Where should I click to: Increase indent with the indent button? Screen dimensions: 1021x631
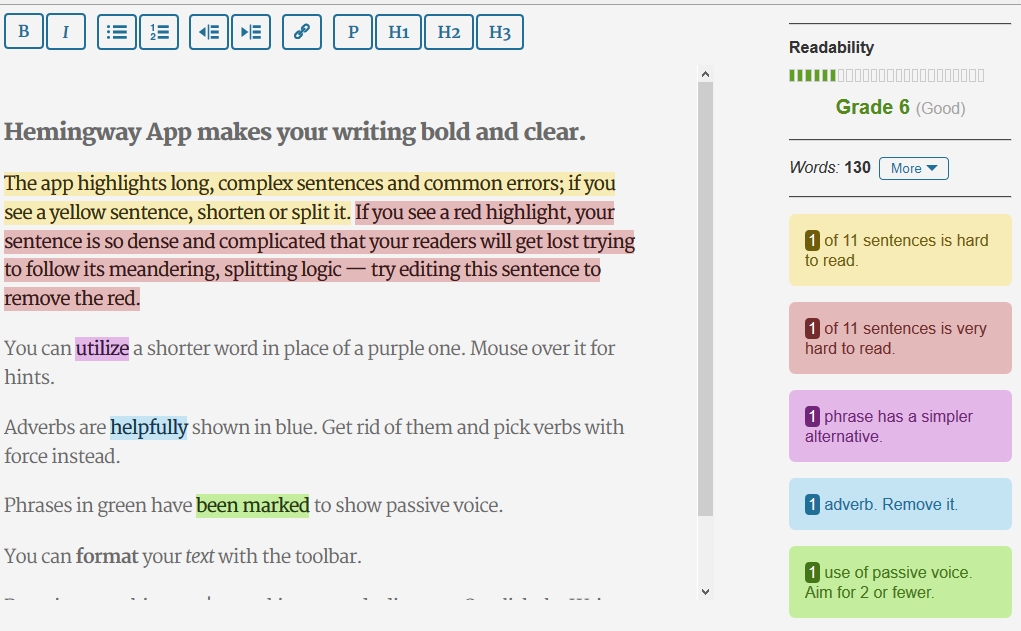click(x=251, y=32)
